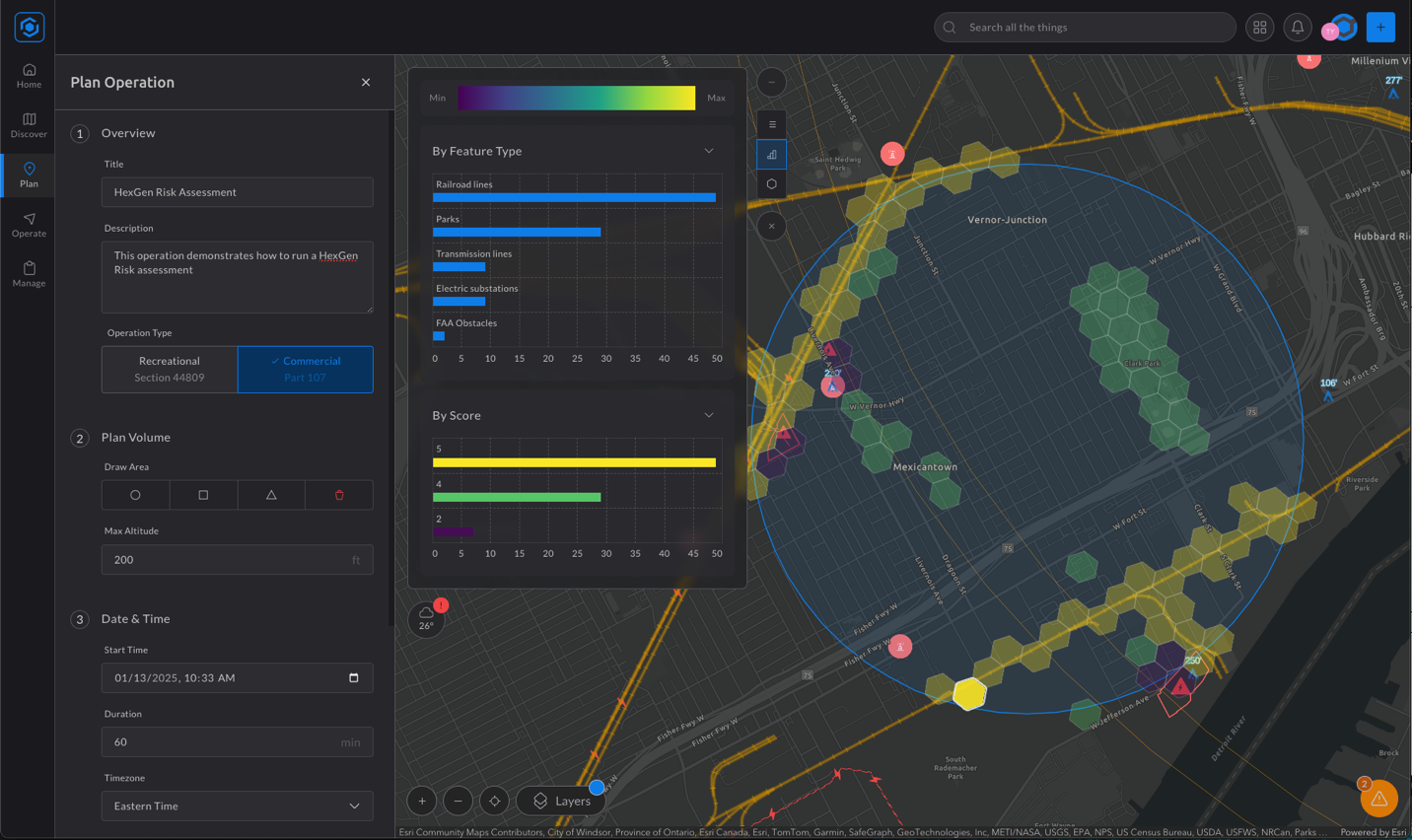Edit the Duration minutes field
Screen dimensions: 1412x840
click(237, 741)
